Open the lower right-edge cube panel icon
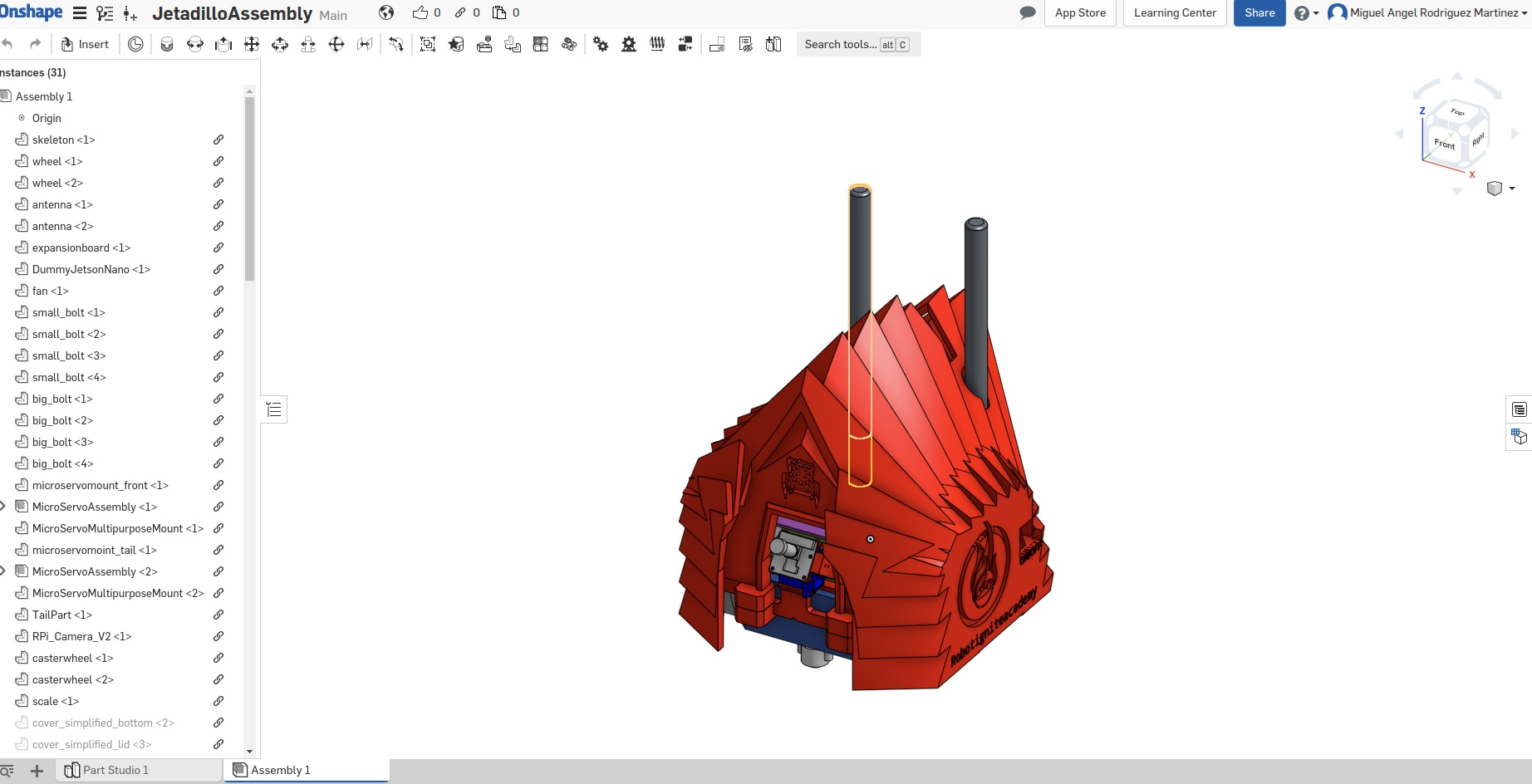Viewport: 1532px width, 784px height. point(1520,436)
